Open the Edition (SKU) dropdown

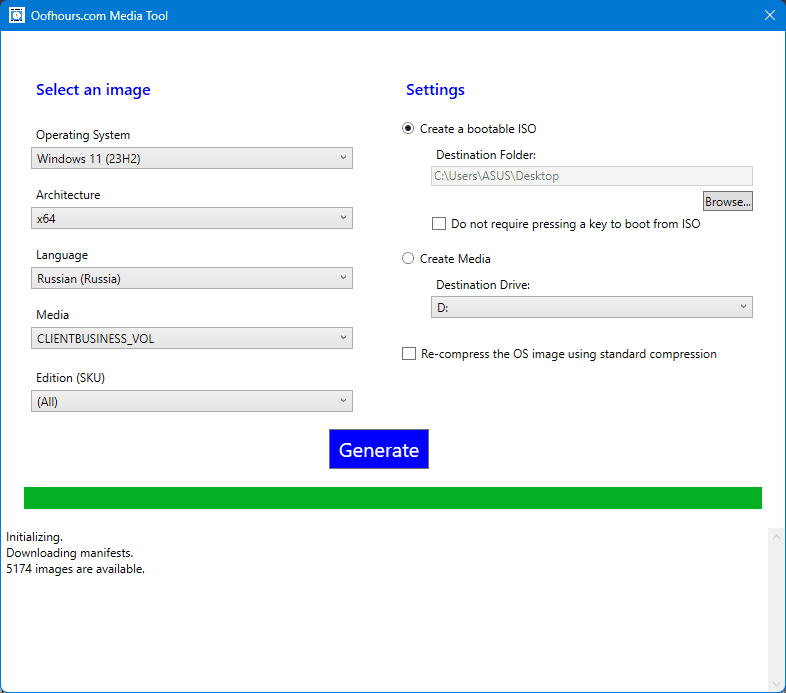click(191, 401)
